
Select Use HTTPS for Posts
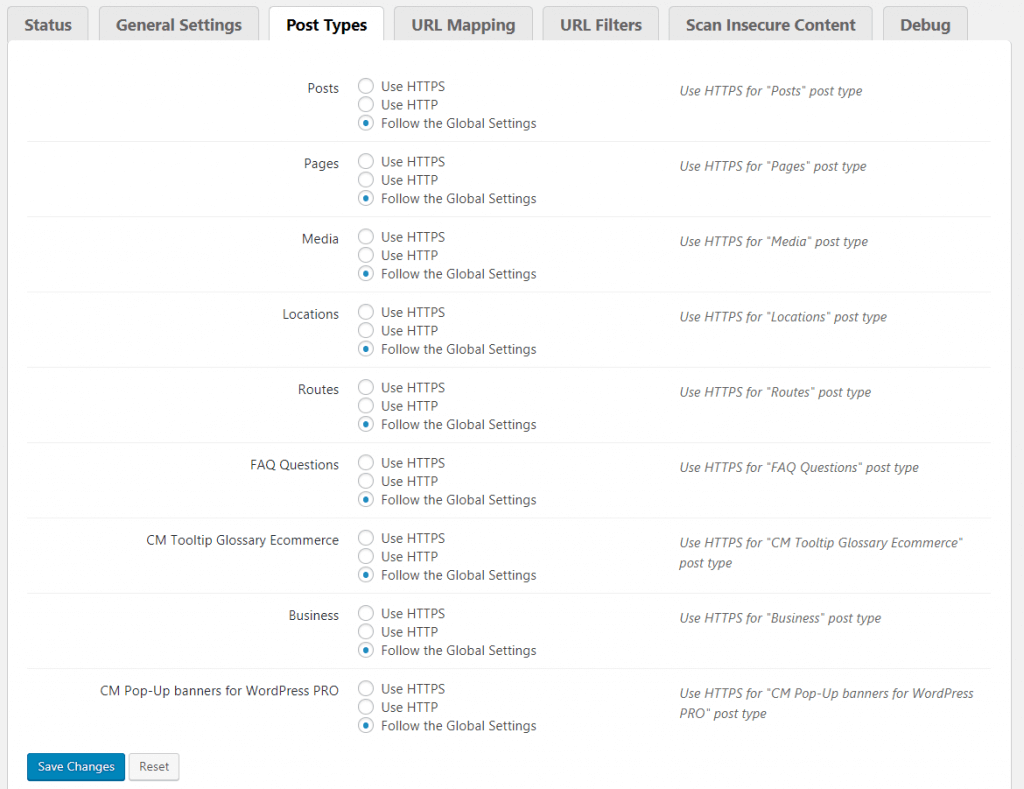coord(366,87)
